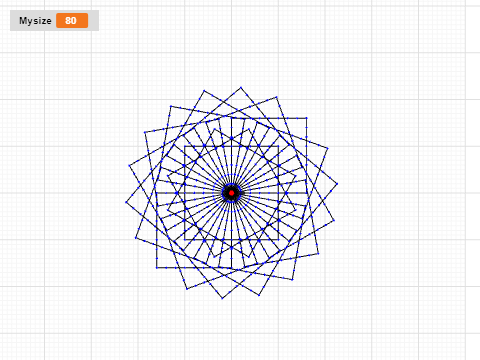480x360 pixels.
Task: Click the Mysize variable monitor label
Action: tap(35, 21)
